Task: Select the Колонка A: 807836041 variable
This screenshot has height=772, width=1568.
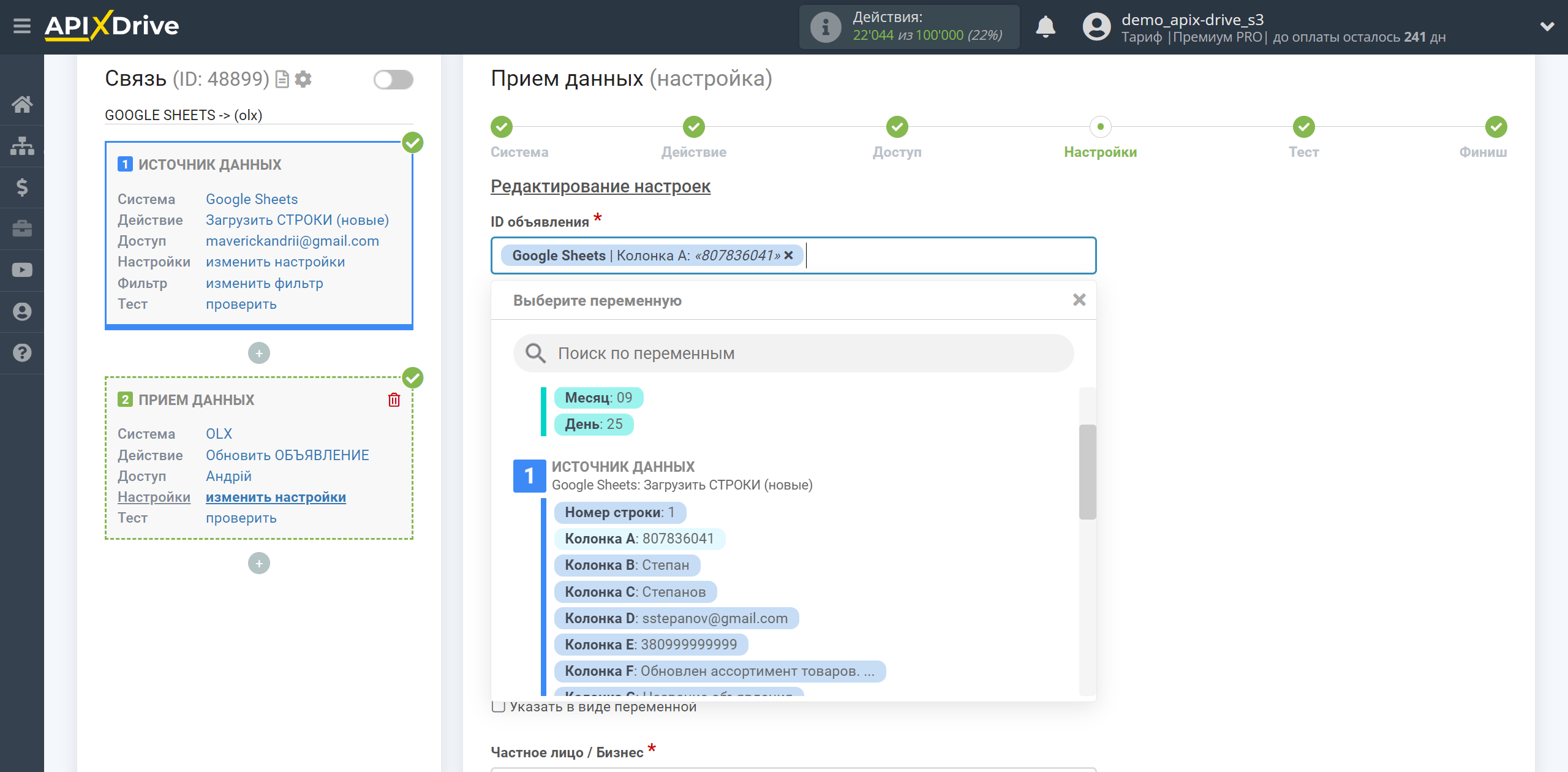Action: (639, 539)
